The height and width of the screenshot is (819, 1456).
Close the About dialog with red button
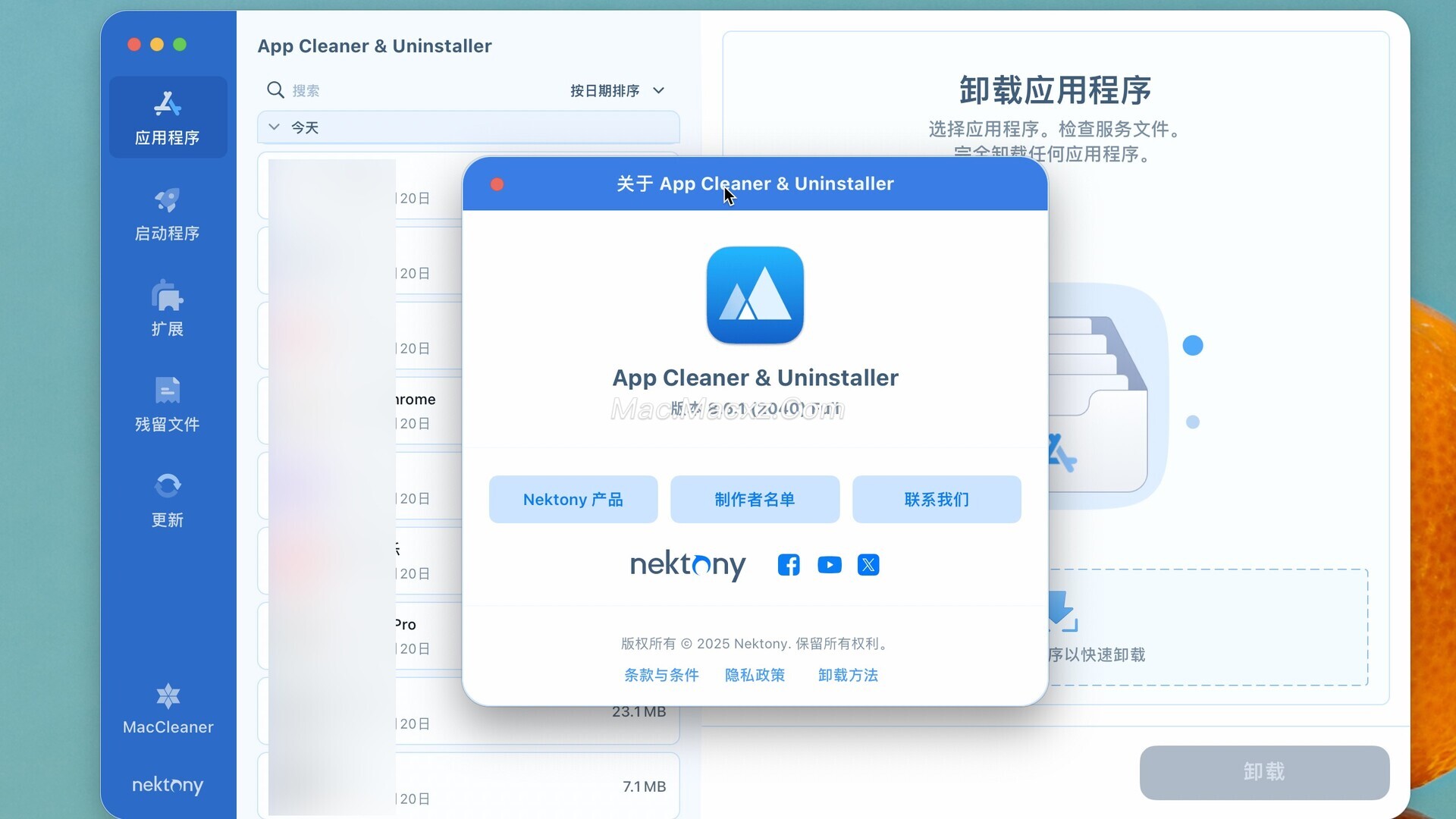(x=497, y=184)
